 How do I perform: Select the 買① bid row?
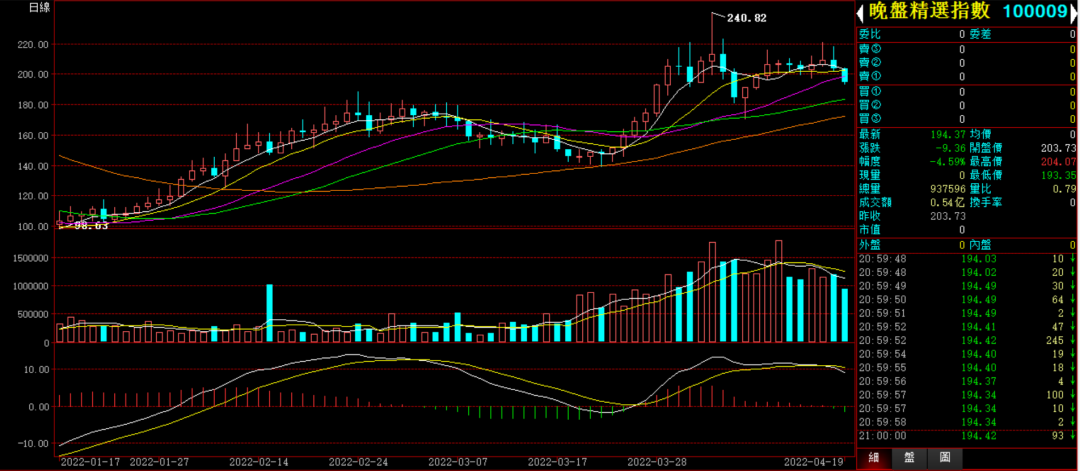(x=967, y=92)
